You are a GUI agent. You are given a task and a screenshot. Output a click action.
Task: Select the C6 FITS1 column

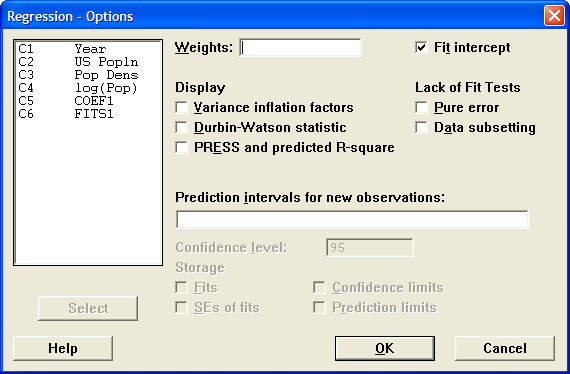tap(88, 114)
